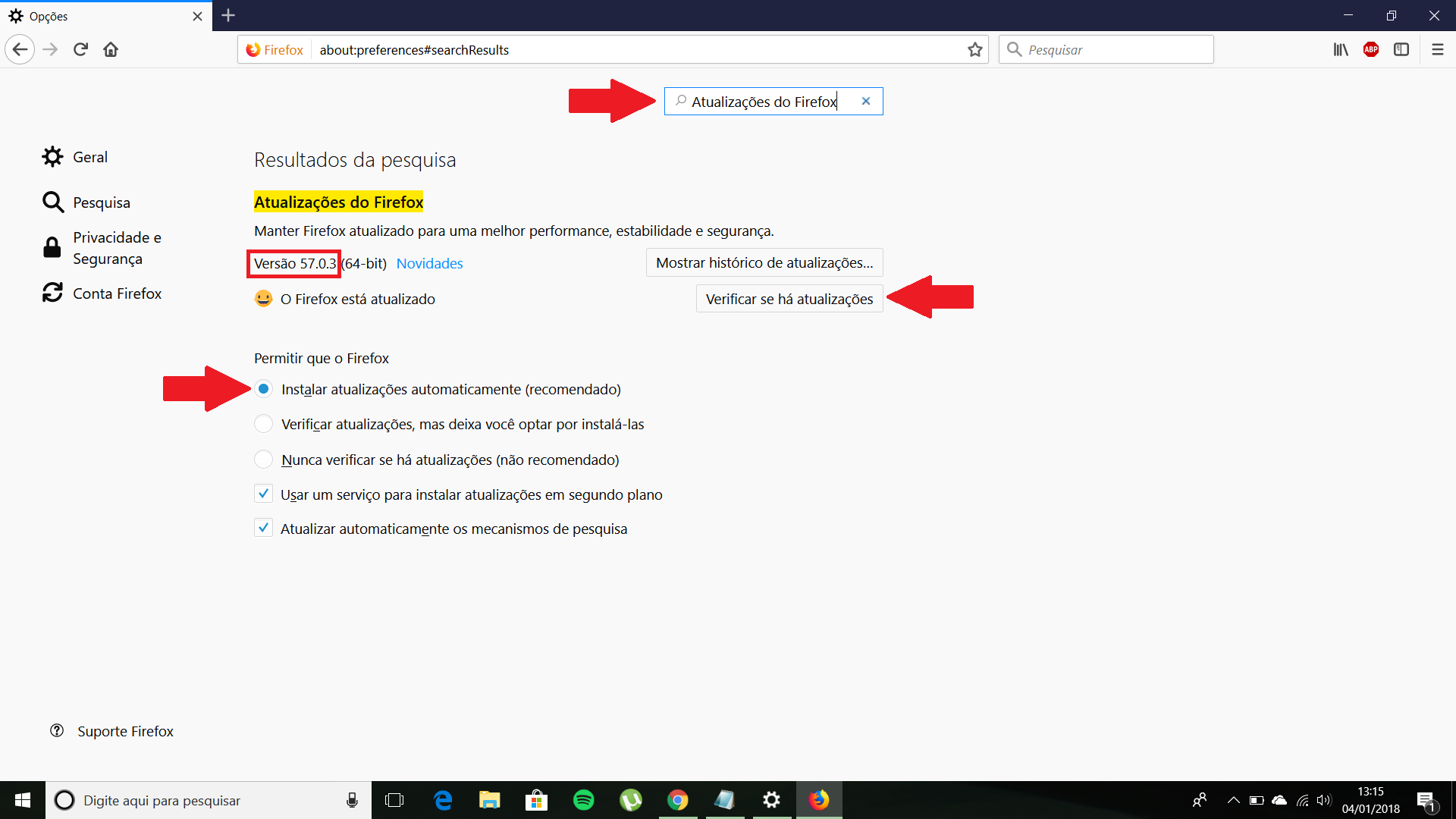Open uTorrent from taskbar
1456x819 pixels.
point(631,800)
